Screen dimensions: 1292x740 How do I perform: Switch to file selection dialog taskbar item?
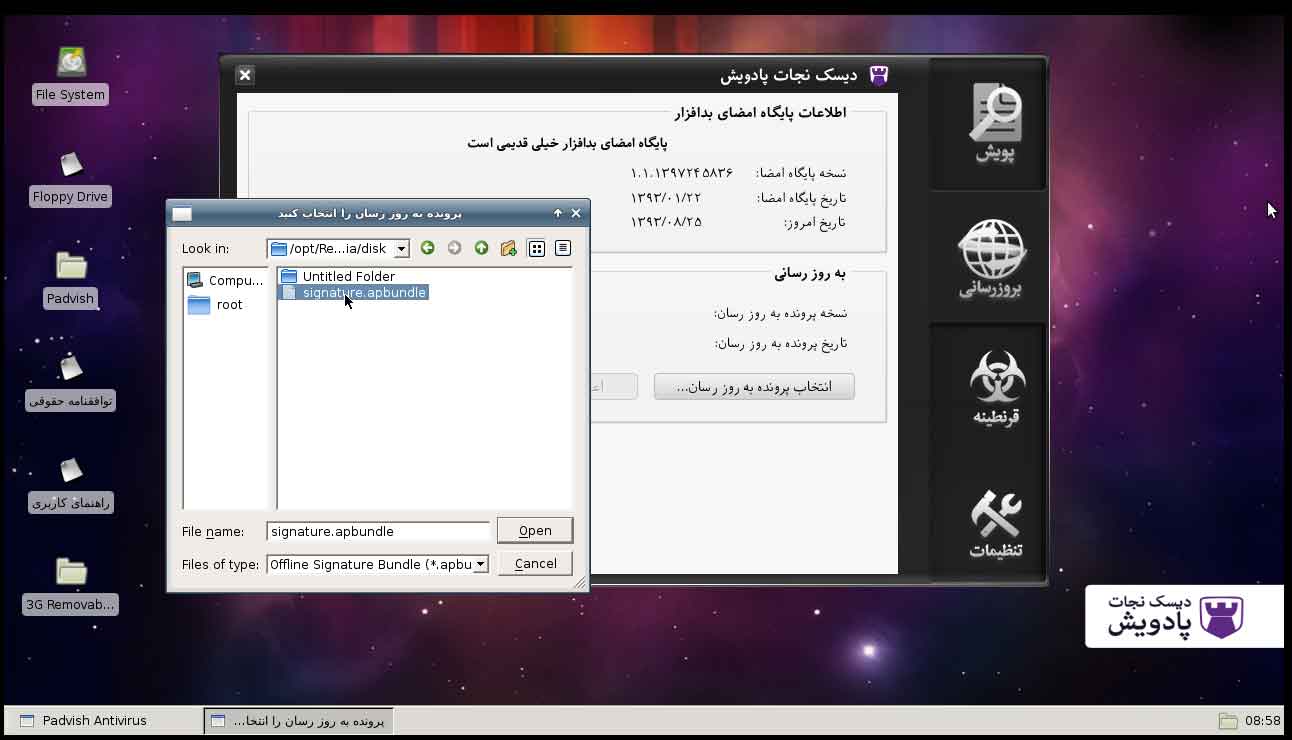click(299, 720)
